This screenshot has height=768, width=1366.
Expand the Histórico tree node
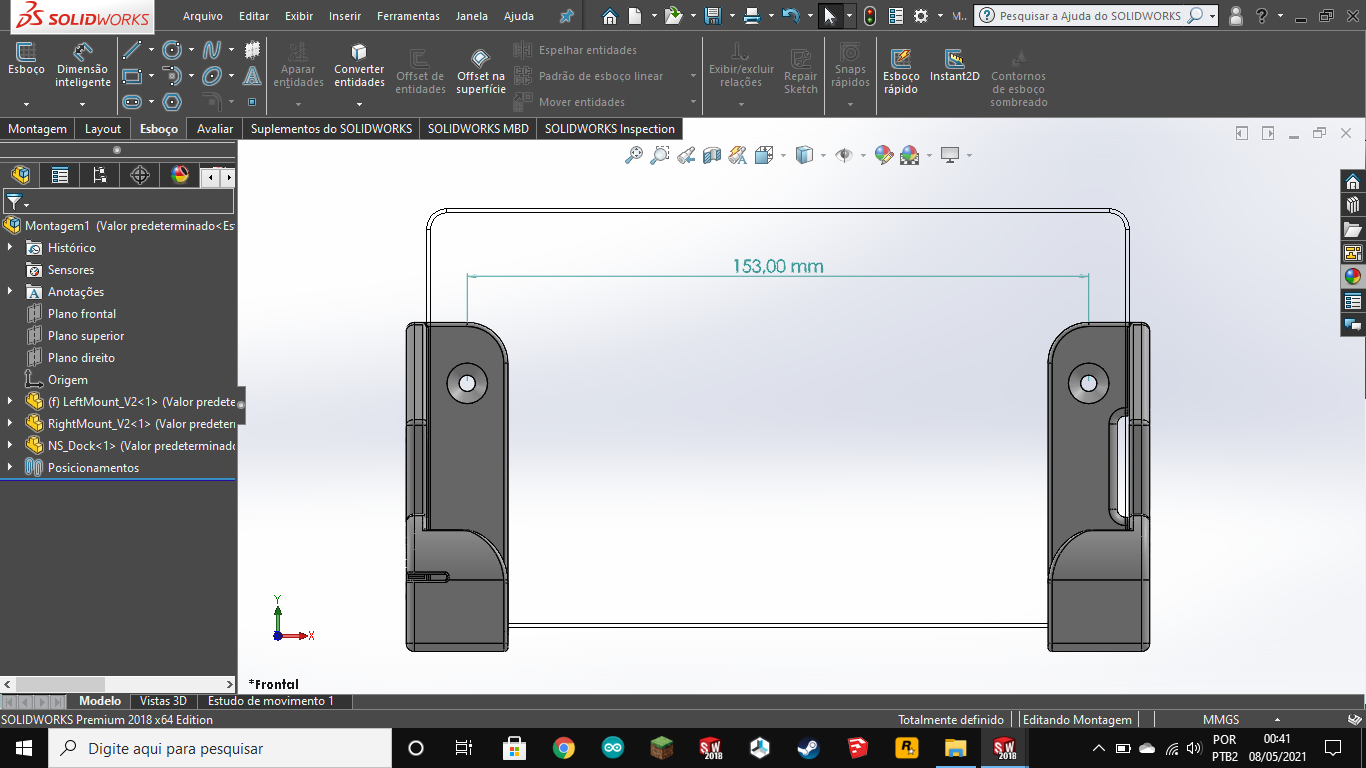[x=10, y=248]
